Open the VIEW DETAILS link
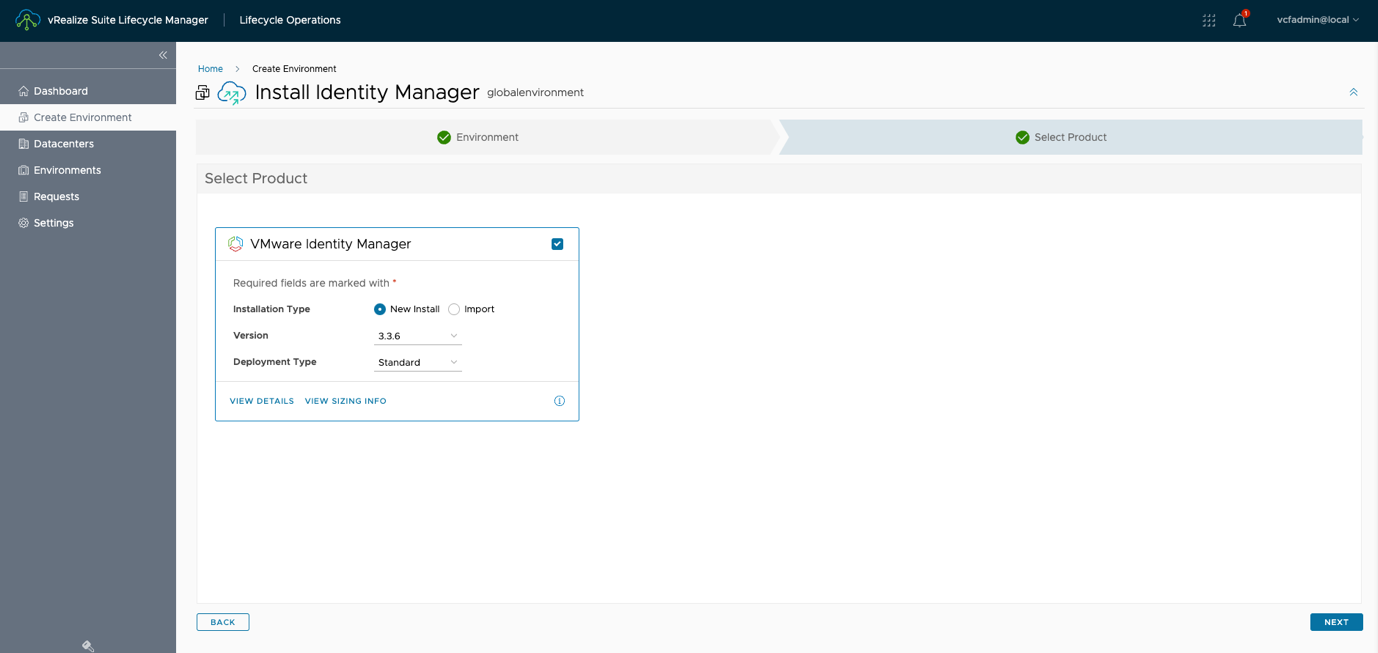The height and width of the screenshot is (653, 1378). (x=262, y=401)
